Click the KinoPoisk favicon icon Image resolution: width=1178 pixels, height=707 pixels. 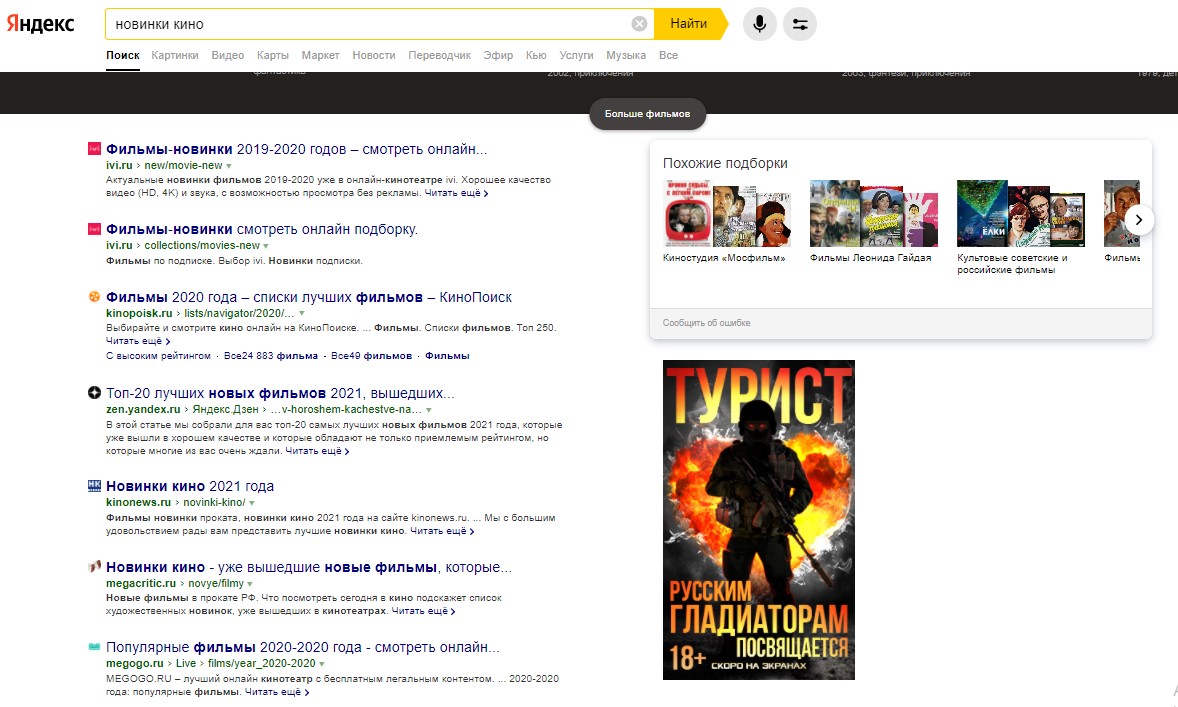(94, 296)
